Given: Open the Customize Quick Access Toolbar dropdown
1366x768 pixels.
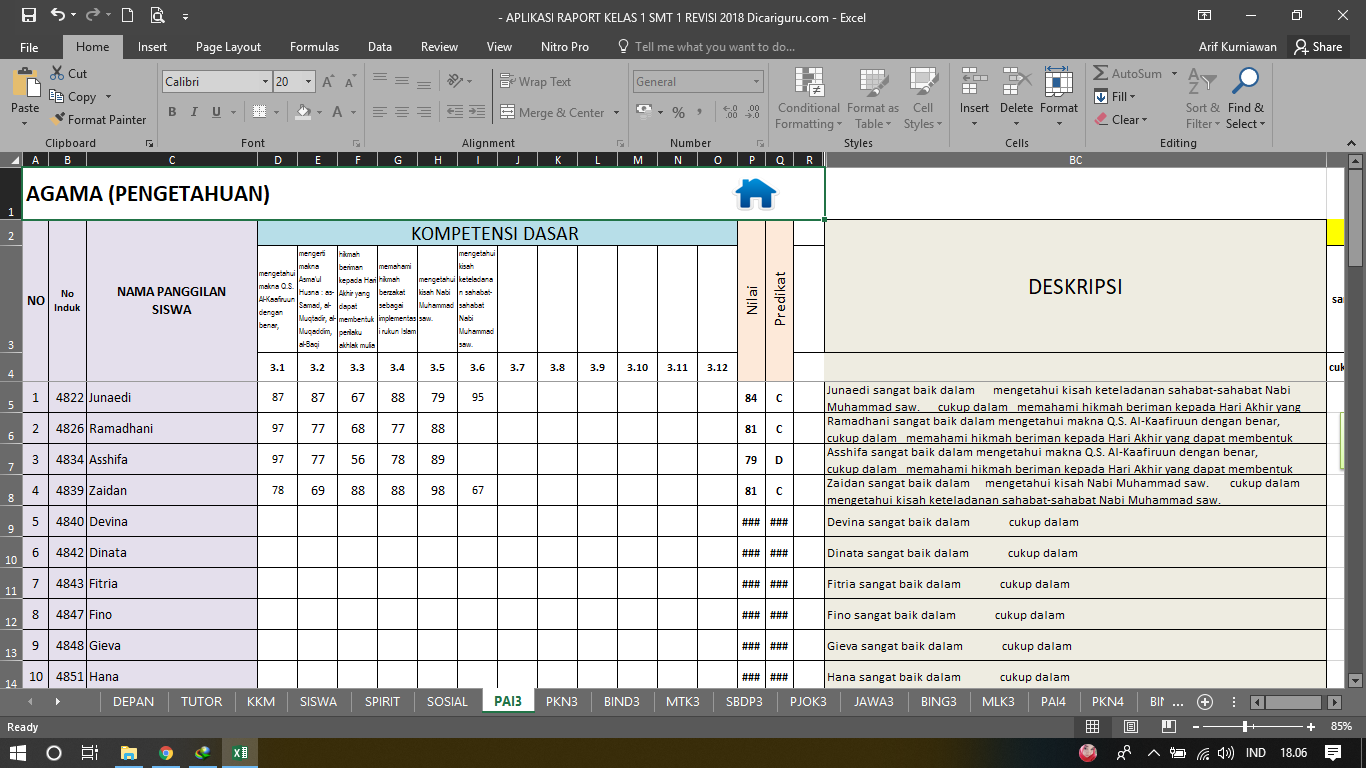Looking at the screenshot, I should 186,17.
